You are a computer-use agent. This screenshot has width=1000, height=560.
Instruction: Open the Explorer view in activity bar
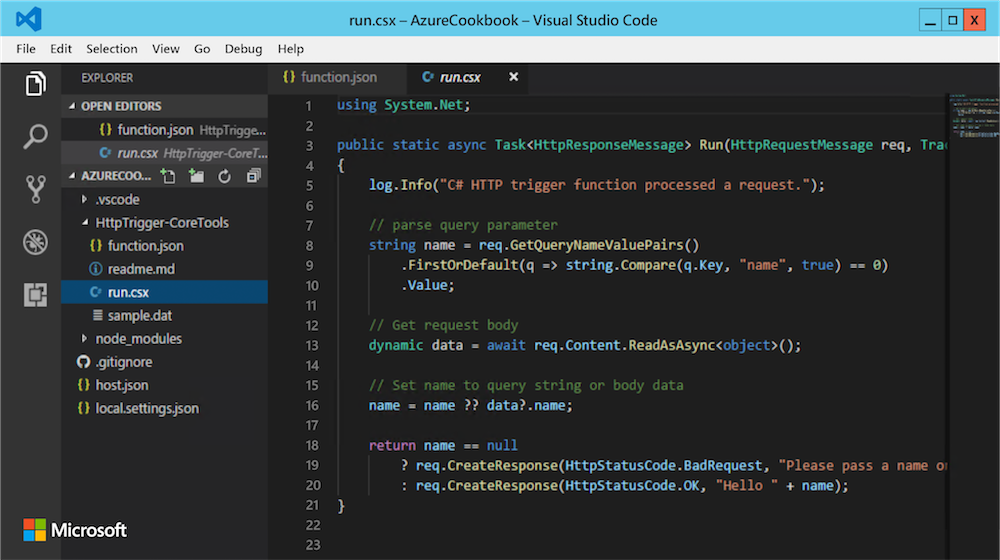(x=36, y=83)
